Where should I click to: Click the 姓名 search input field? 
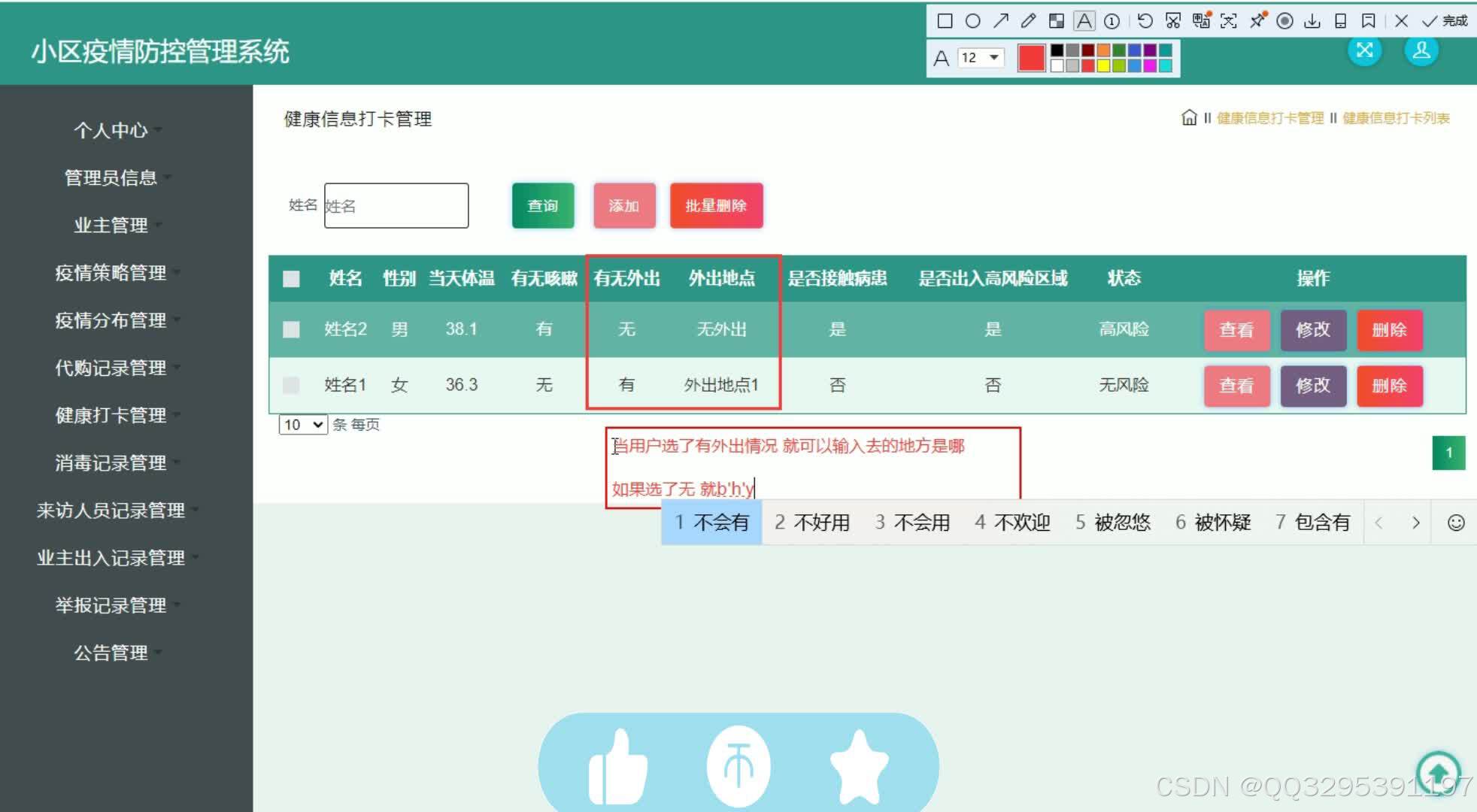point(396,205)
